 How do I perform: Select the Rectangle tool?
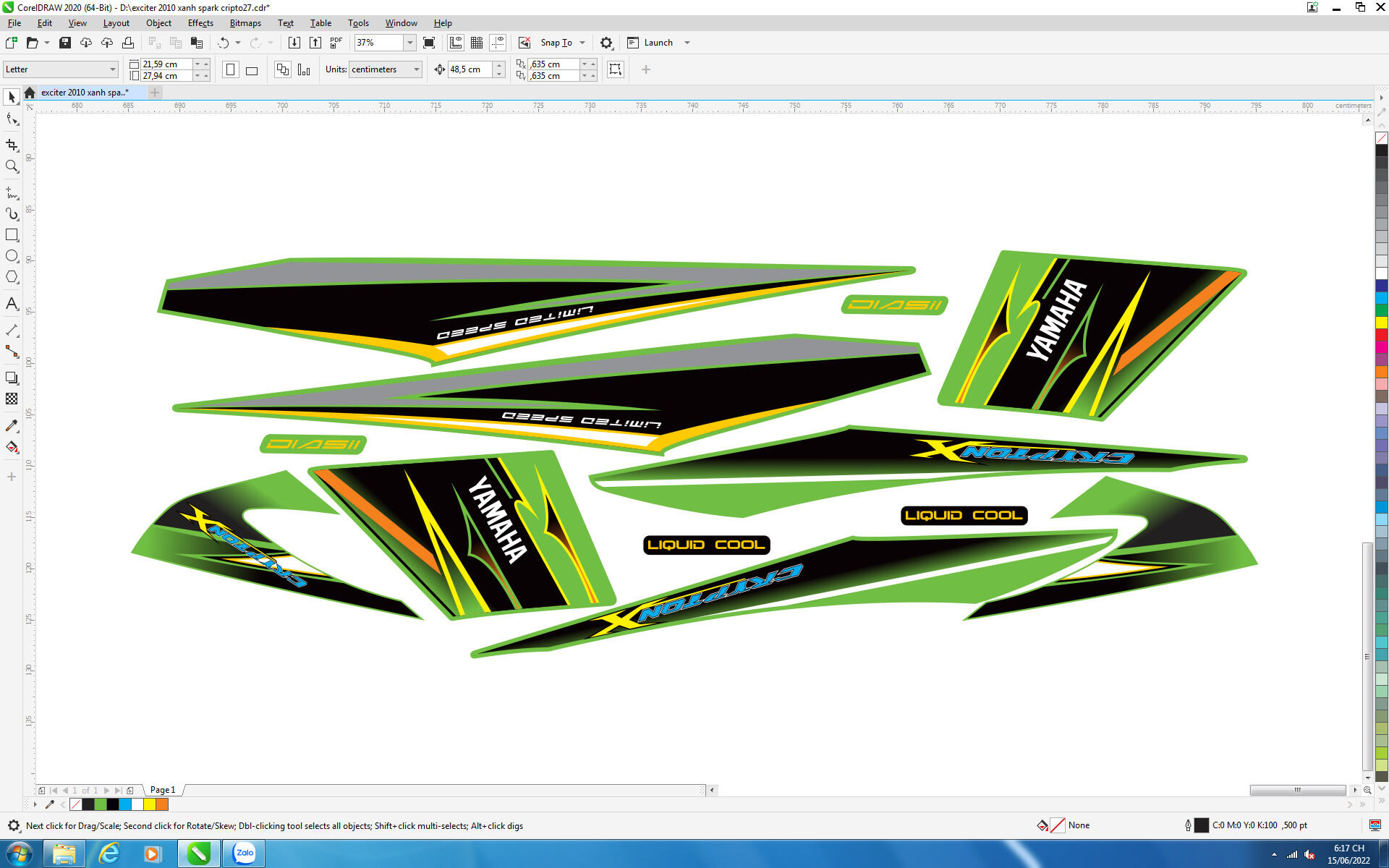(12, 235)
